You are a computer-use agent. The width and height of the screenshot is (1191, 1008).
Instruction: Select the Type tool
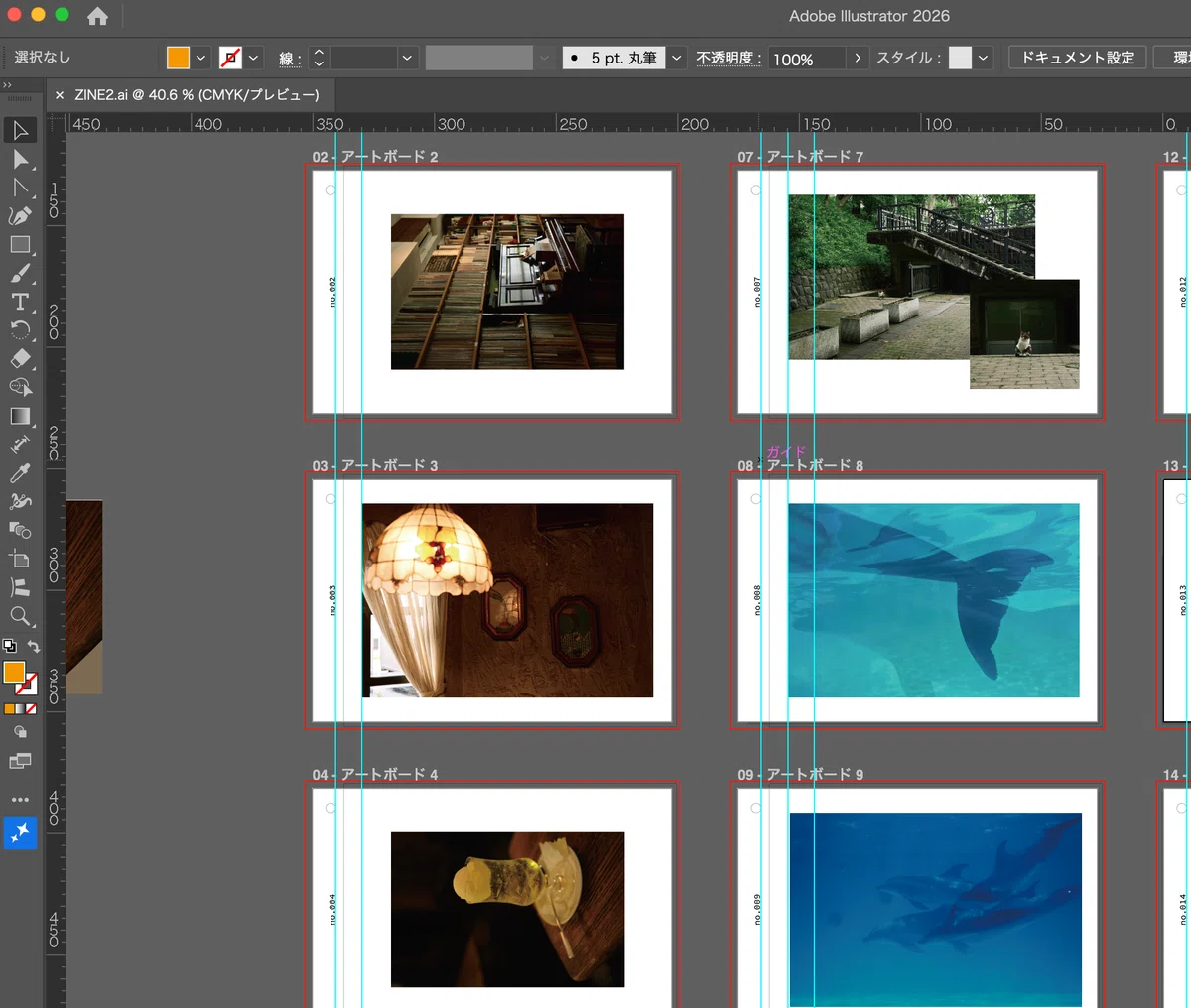(20, 302)
